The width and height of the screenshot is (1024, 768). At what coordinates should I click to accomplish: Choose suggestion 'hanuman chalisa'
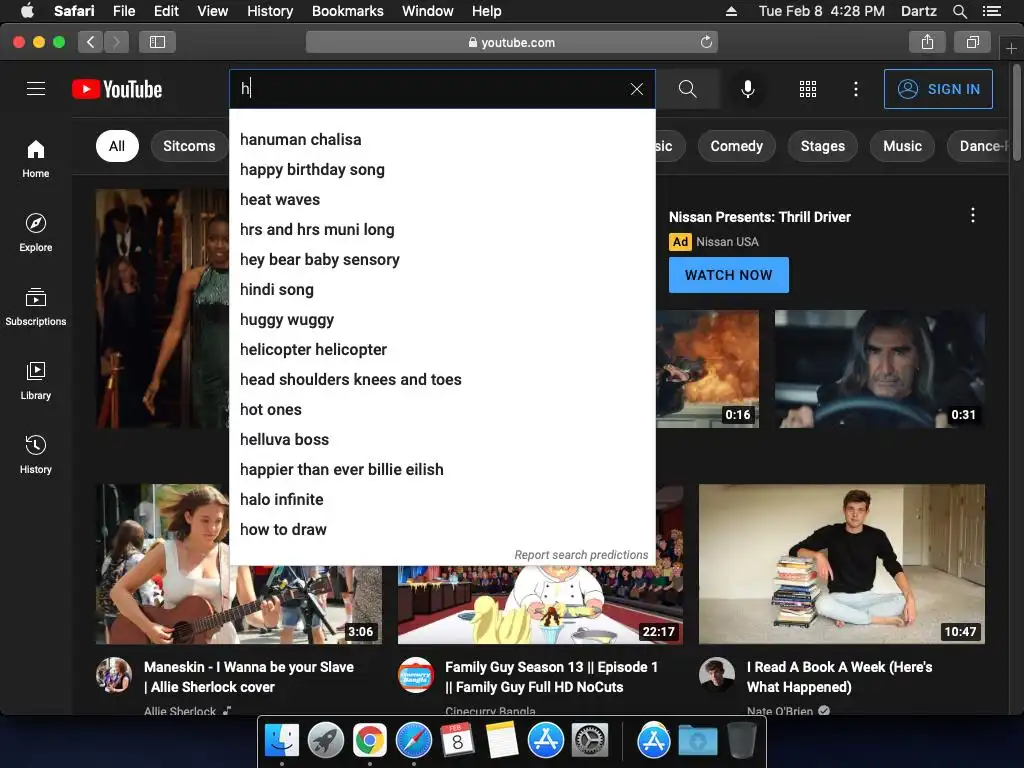(442, 140)
